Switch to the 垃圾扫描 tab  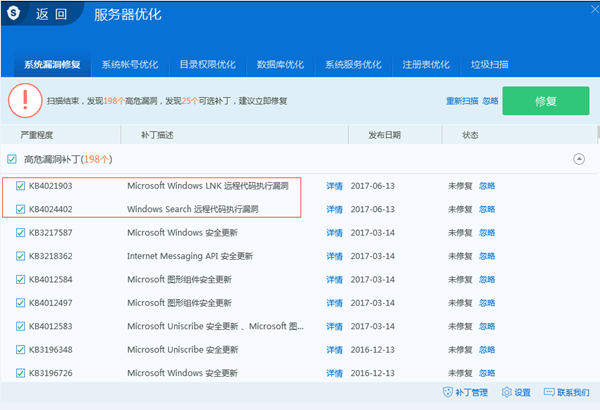[x=489, y=64]
